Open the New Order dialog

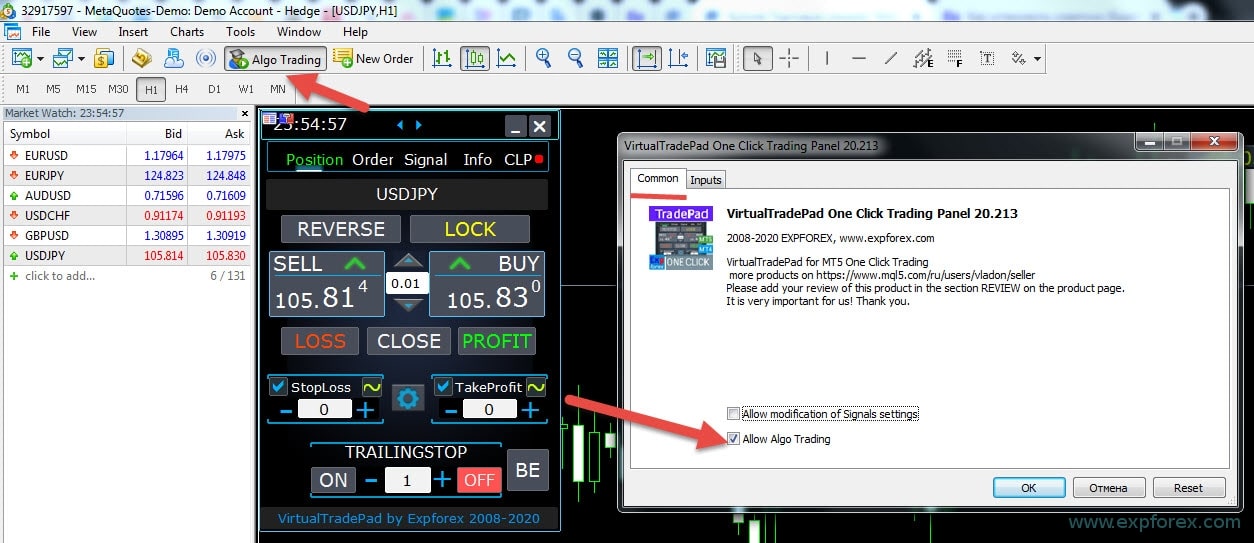tap(373, 59)
